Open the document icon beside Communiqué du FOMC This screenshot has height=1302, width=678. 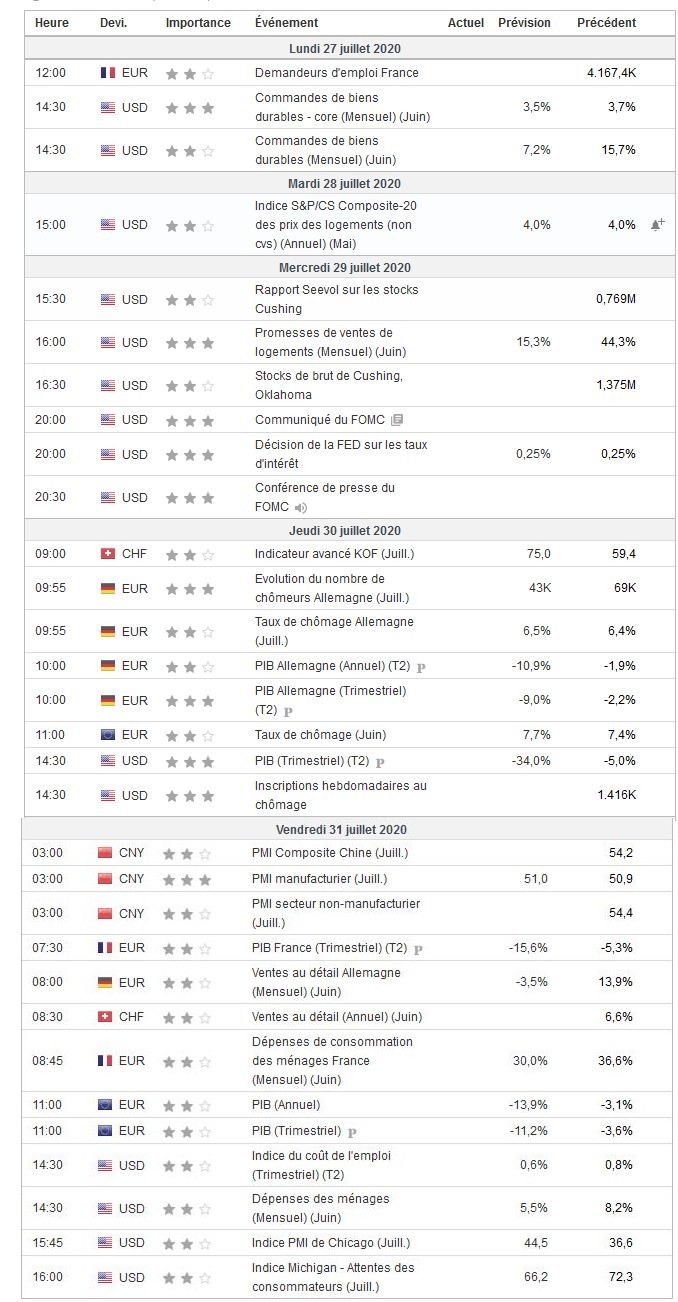[397, 420]
